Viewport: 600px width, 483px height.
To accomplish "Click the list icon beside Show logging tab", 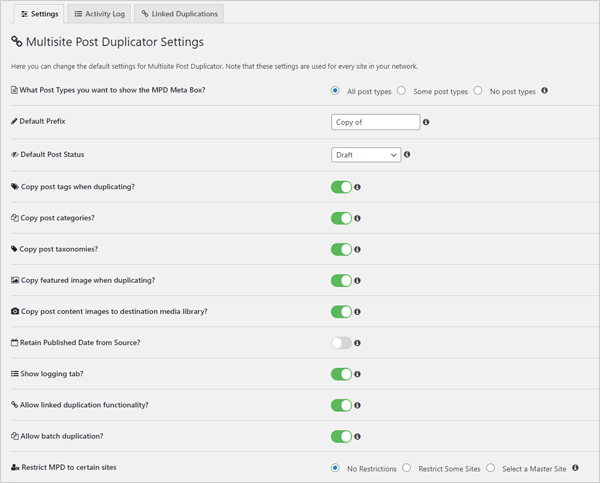I will 15,374.
